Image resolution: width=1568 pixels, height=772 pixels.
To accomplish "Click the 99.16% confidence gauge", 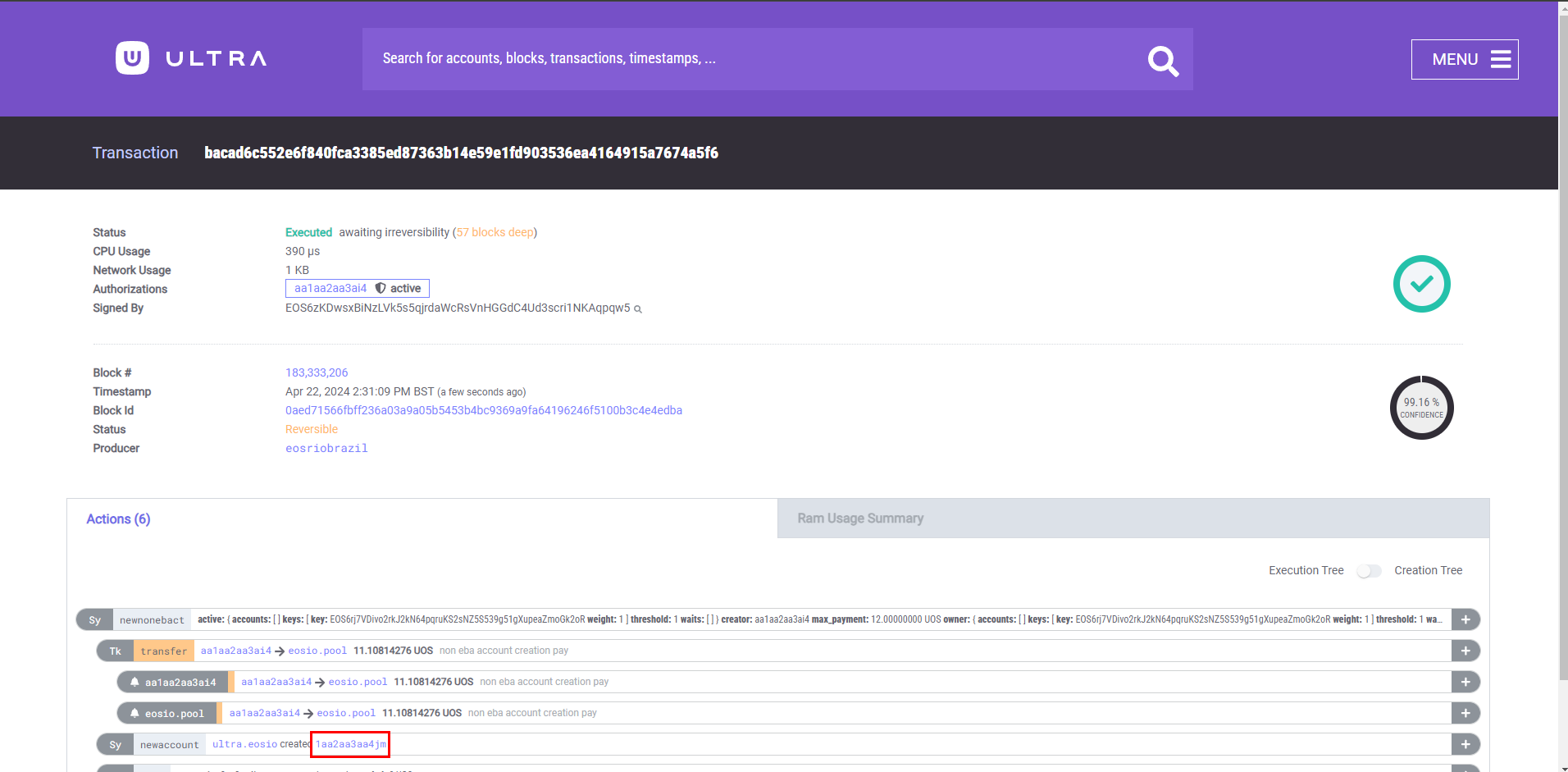I will coord(1422,408).
